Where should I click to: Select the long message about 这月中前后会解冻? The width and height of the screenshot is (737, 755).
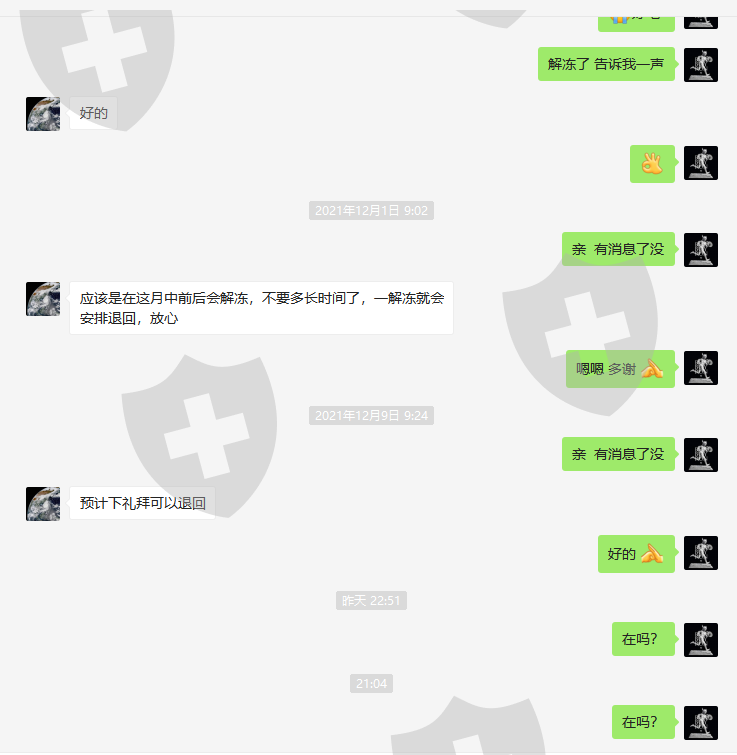pyautogui.click(x=261, y=308)
